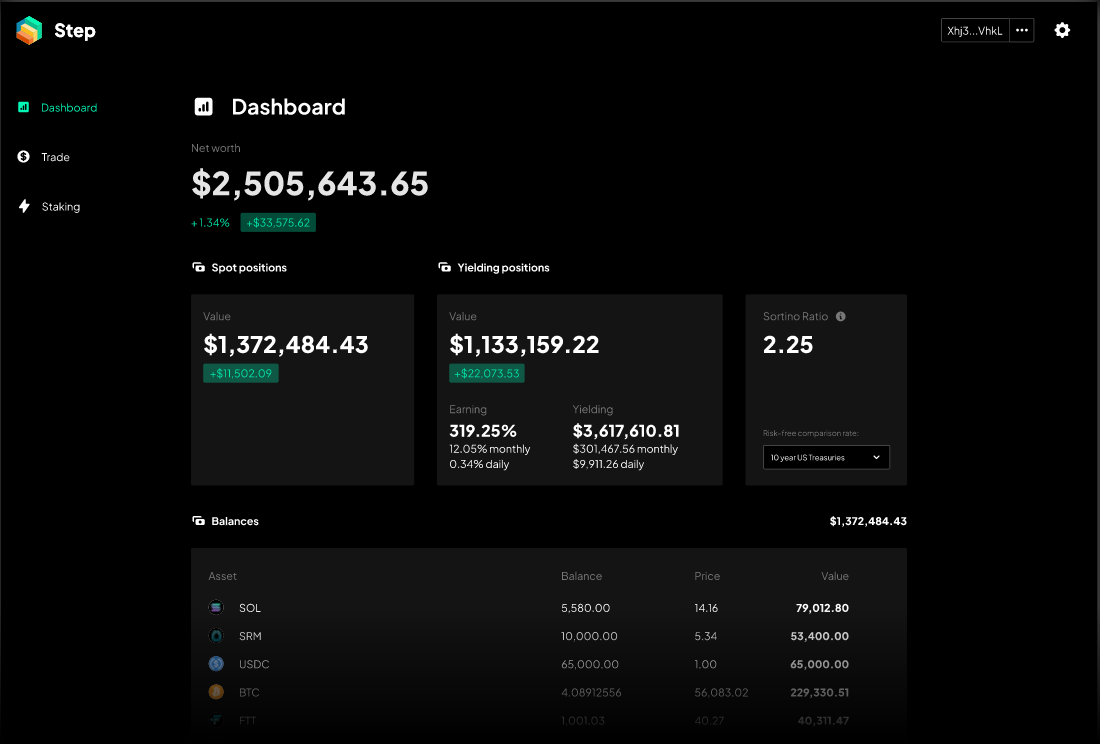Image resolution: width=1100 pixels, height=744 pixels.
Task: Click the Sortino Ratio info icon
Action: [x=840, y=316]
